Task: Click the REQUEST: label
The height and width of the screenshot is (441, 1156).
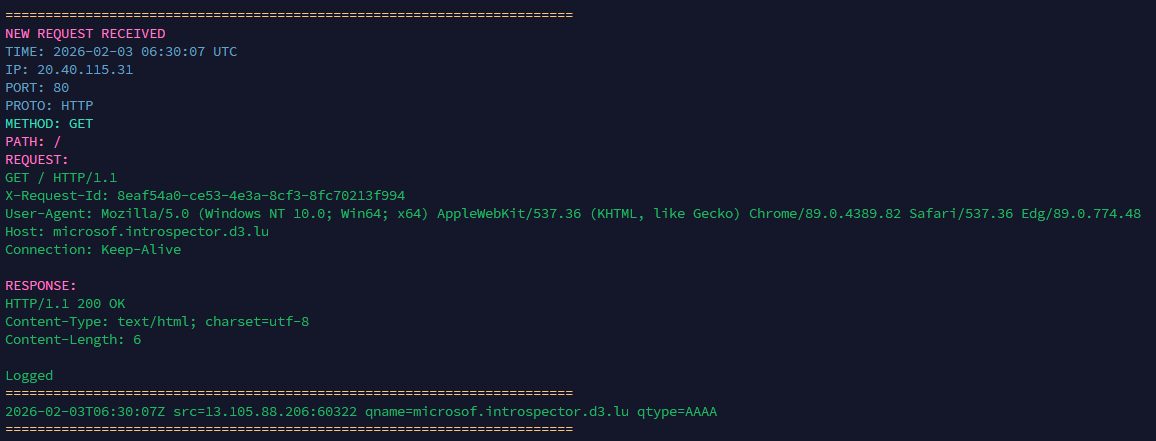Action: [37, 159]
